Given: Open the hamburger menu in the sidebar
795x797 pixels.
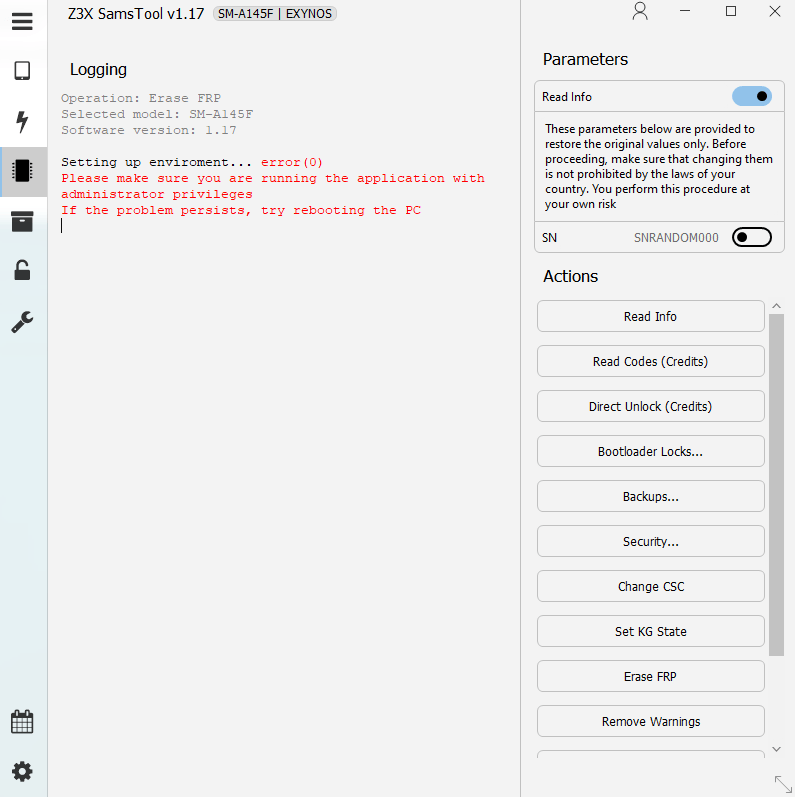Looking at the screenshot, I should tap(22, 21).
